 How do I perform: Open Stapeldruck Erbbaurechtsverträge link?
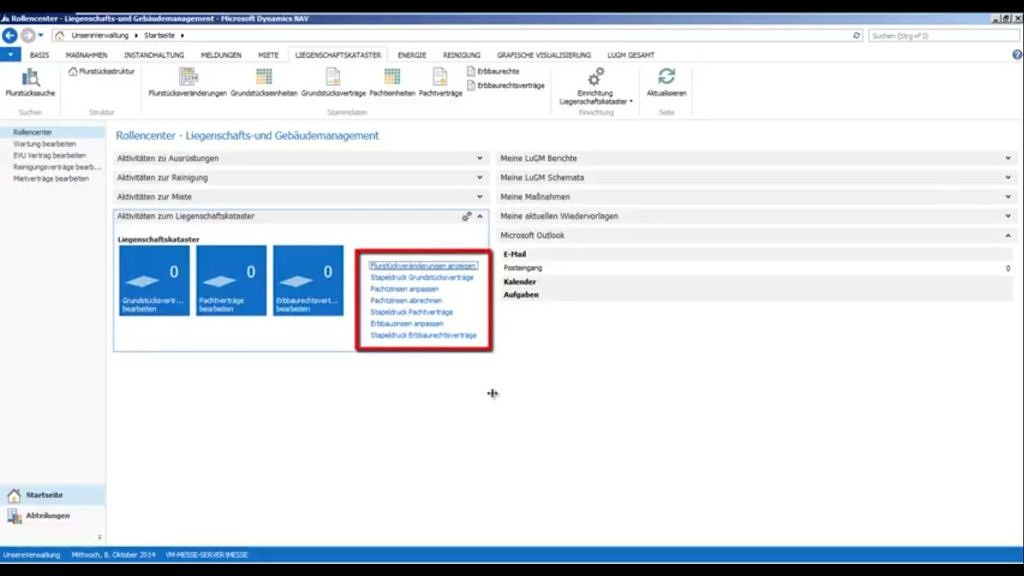click(x=423, y=336)
